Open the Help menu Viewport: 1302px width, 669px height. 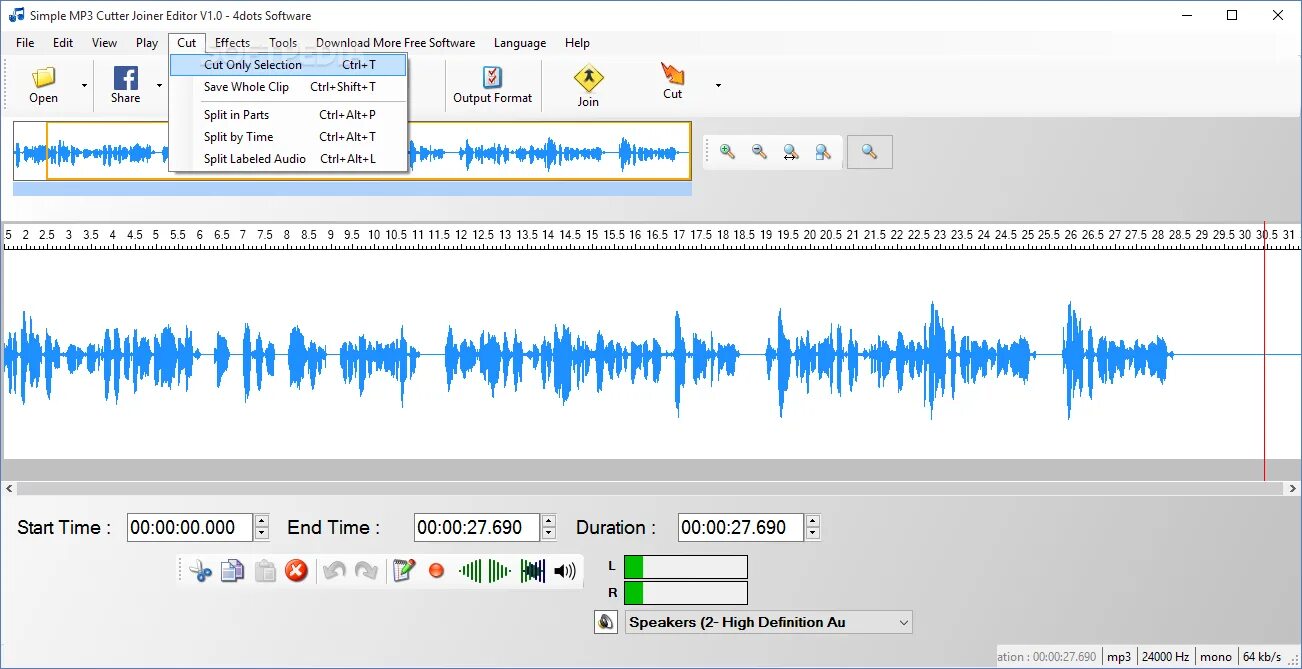pyautogui.click(x=577, y=43)
